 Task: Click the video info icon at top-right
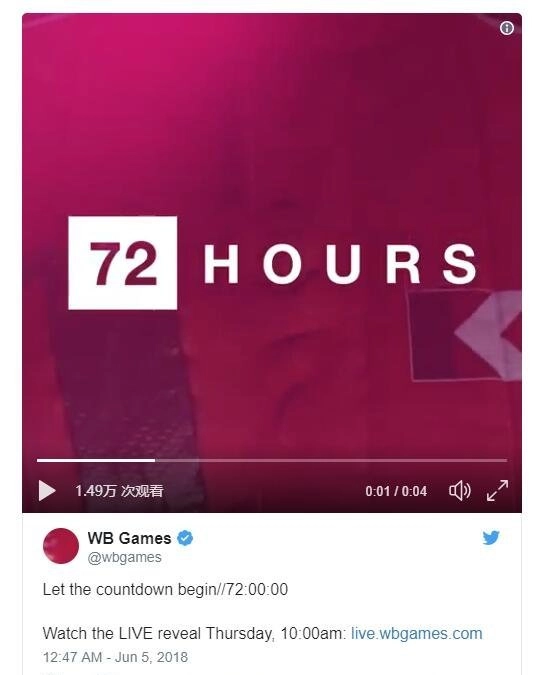pyautogui.click(x=506, y=28)
